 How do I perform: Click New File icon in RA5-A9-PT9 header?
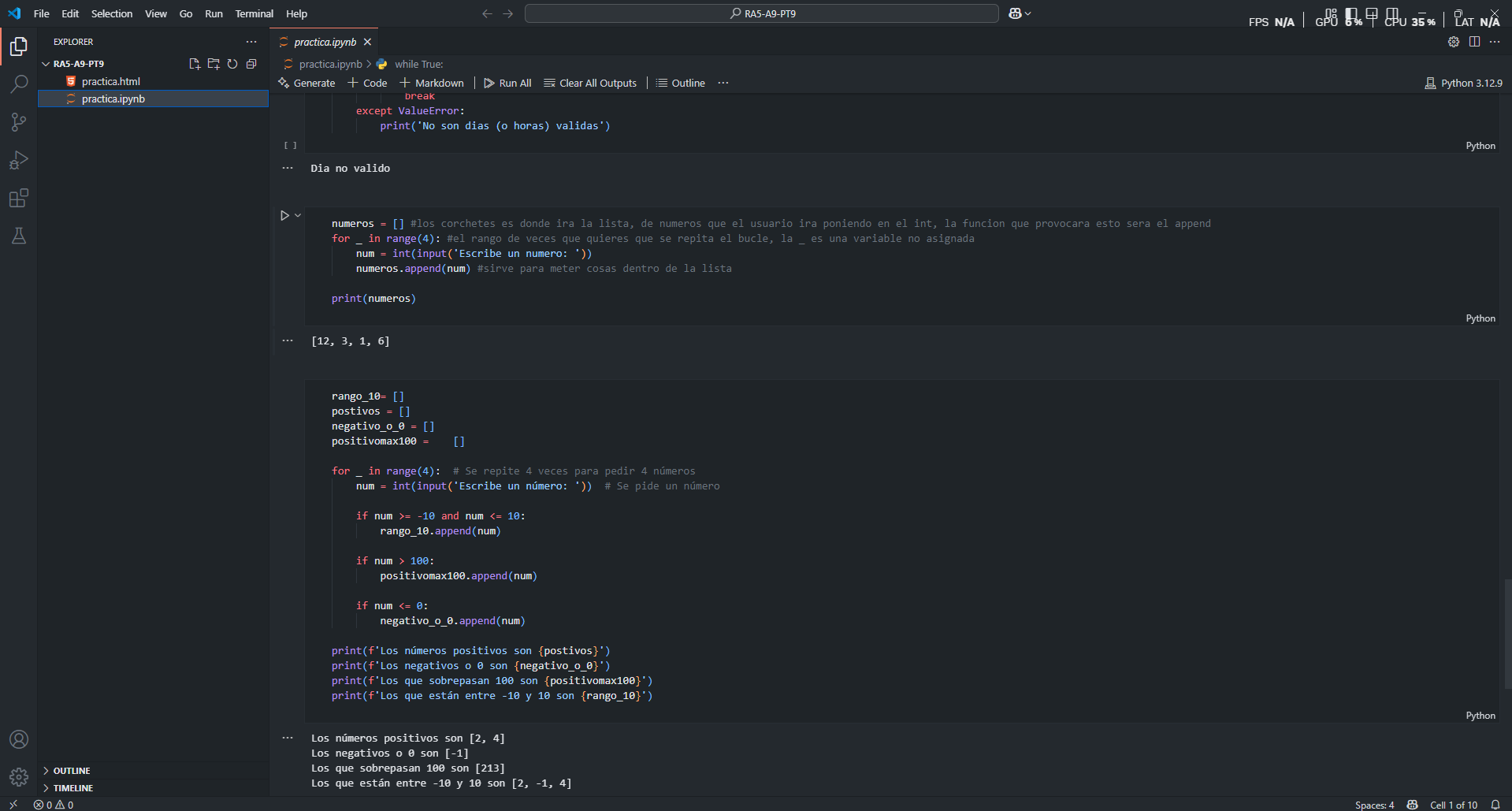point(195,64)
